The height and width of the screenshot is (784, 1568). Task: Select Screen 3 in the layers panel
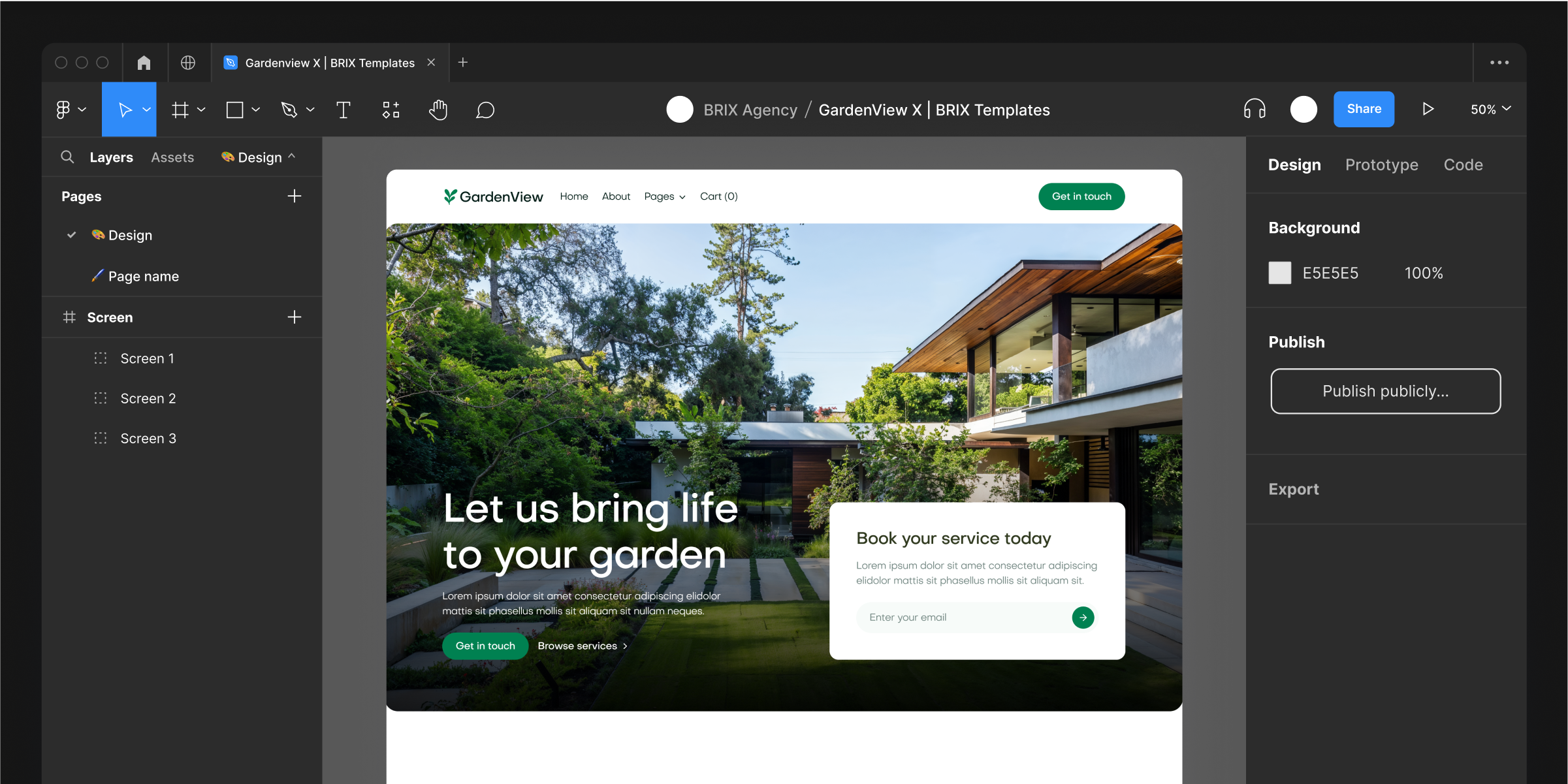click(x=148, y=438)
